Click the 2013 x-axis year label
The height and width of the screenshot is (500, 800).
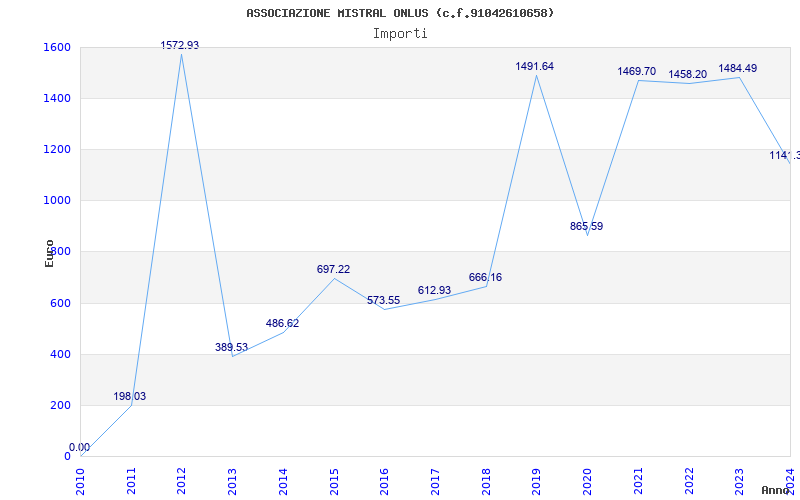pos(232,482)
